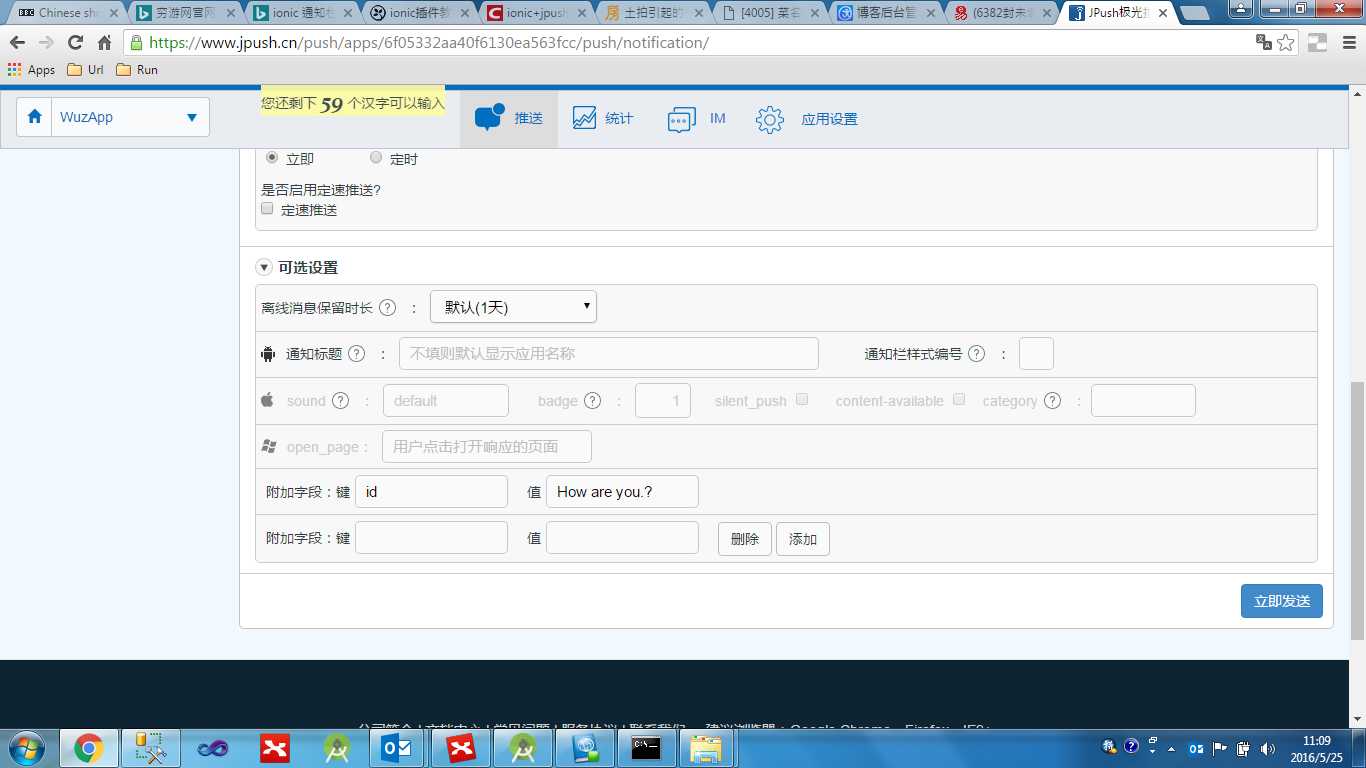Click help icon next to 离线消息保留时长
Screen dimensions: 1366x768
(x=387, y=307)
